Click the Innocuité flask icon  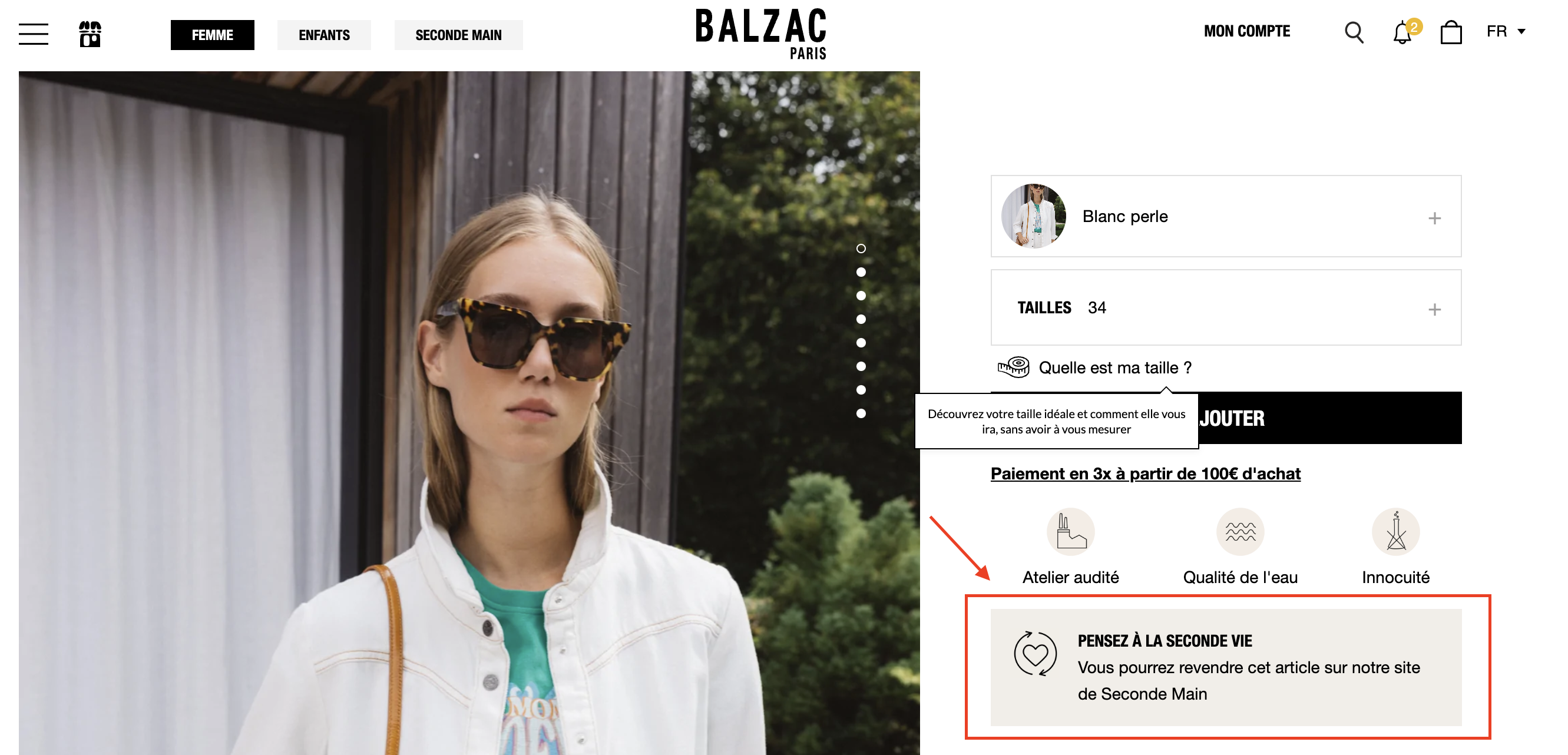point(1396,531)
